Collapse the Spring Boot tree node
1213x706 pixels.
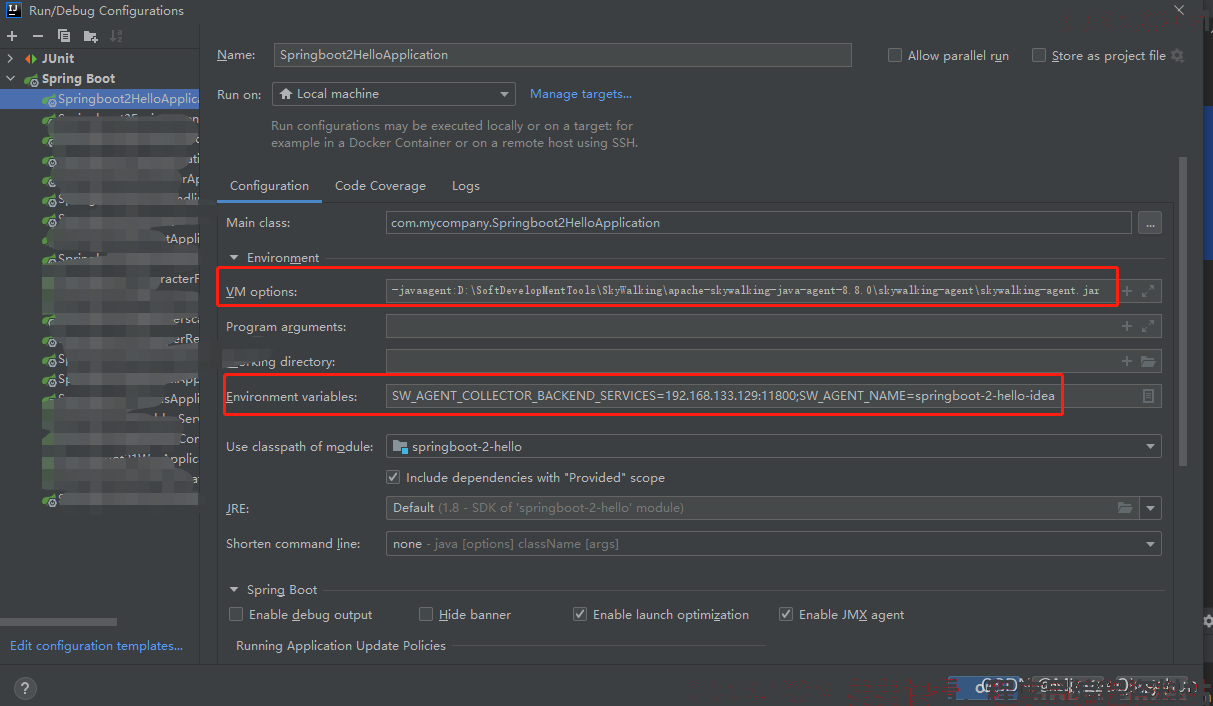pos(11,79)
